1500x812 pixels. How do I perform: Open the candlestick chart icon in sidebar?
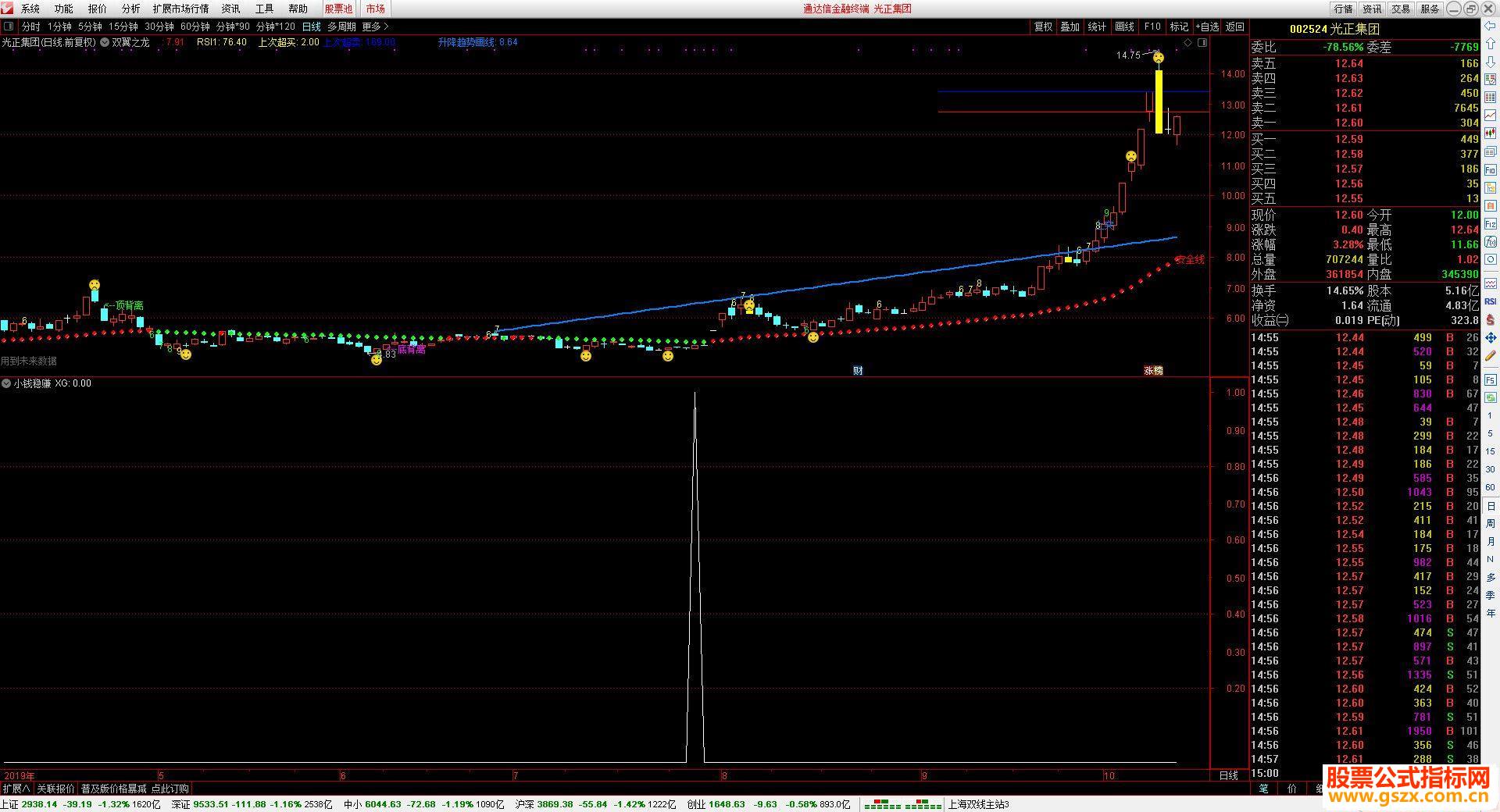1491,134
